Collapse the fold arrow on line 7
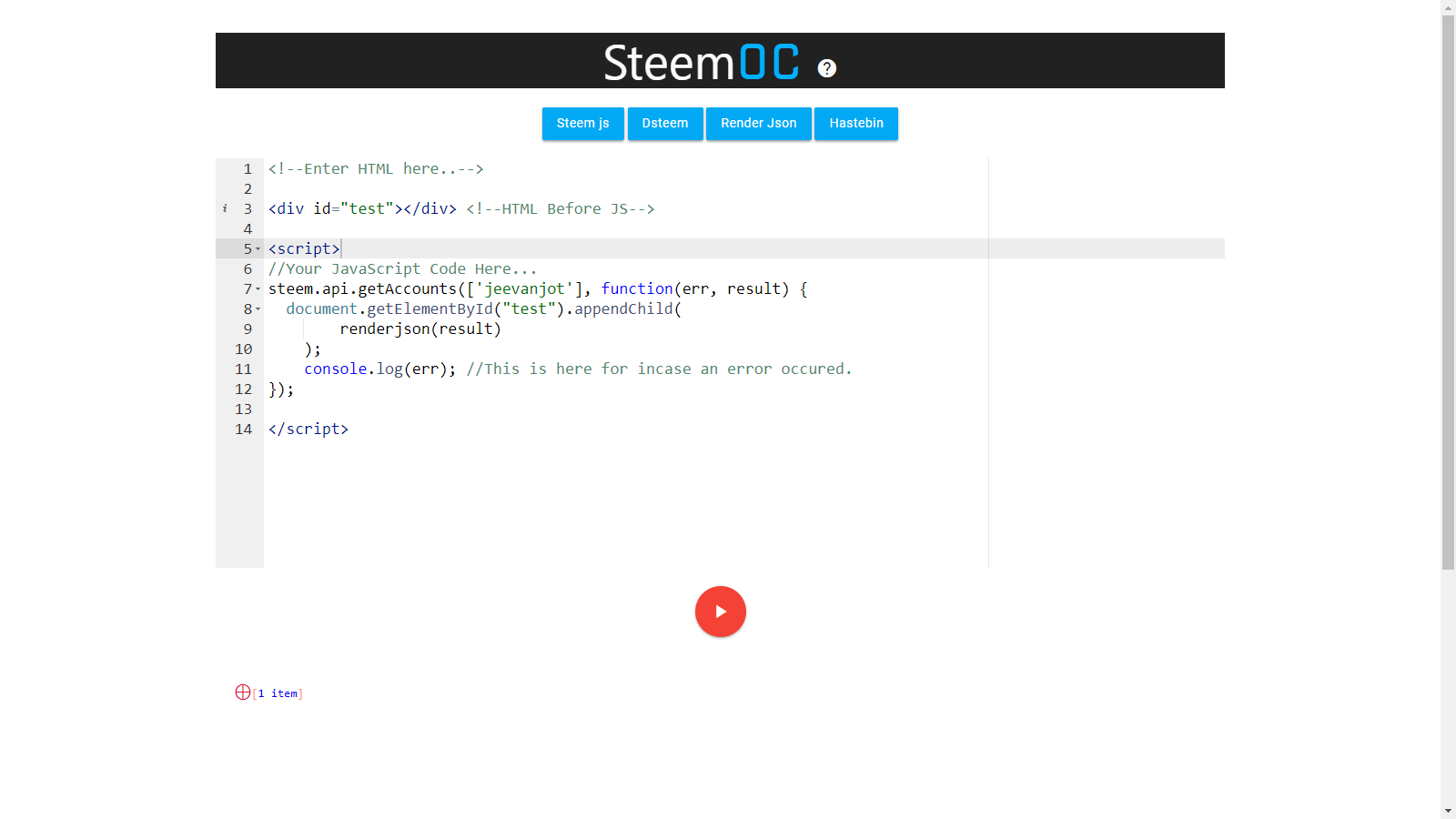This screenshot has height=819, width=1456. coord(258,288)
